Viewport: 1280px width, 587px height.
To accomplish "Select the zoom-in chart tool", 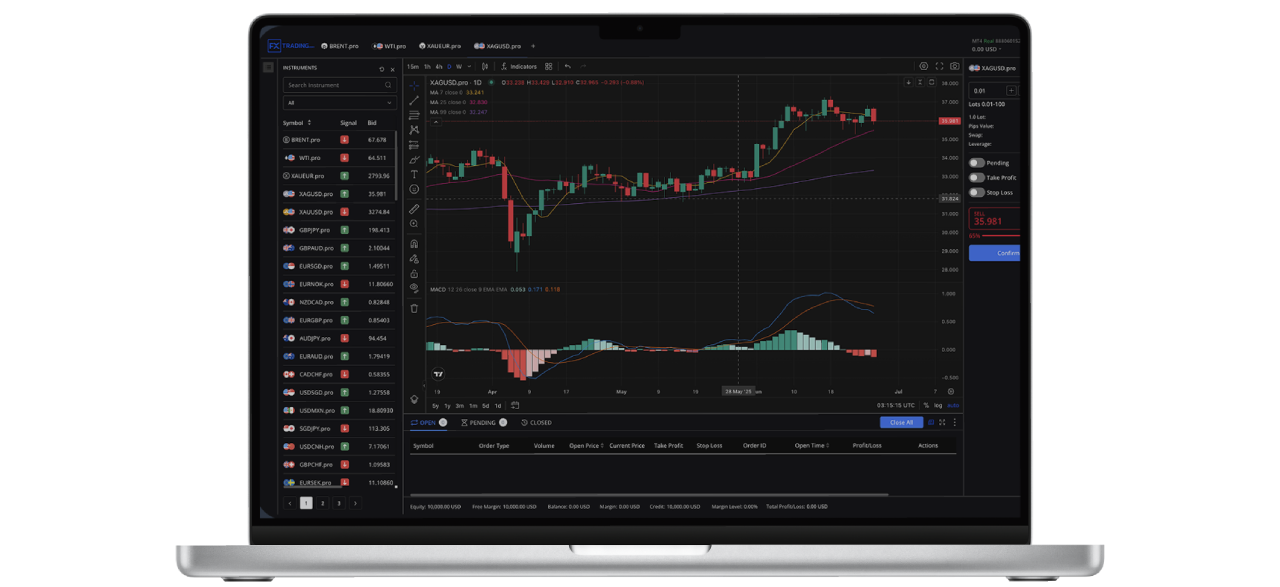I will tap(414, 221).
